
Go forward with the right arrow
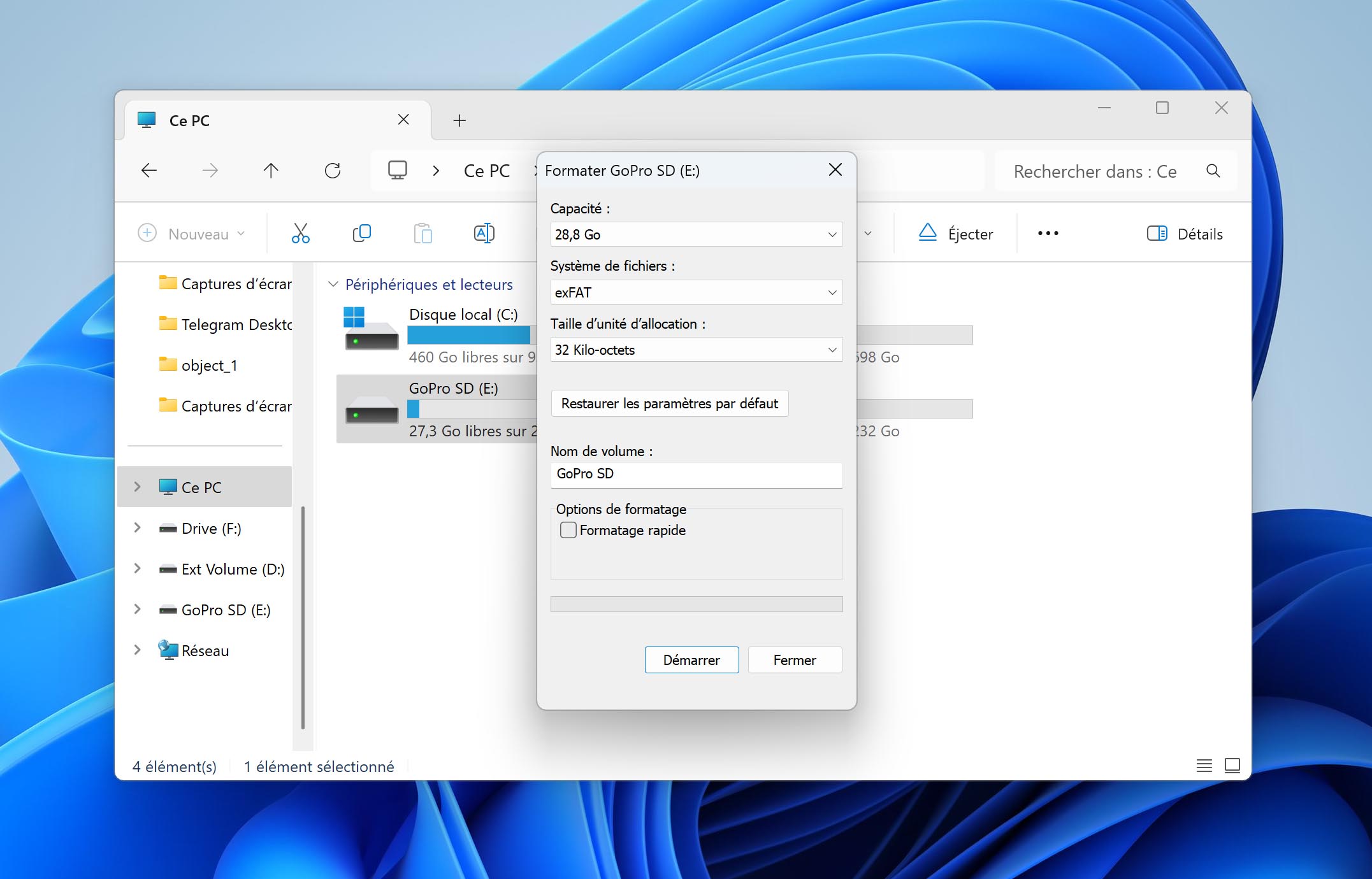(x=210, y=171)
